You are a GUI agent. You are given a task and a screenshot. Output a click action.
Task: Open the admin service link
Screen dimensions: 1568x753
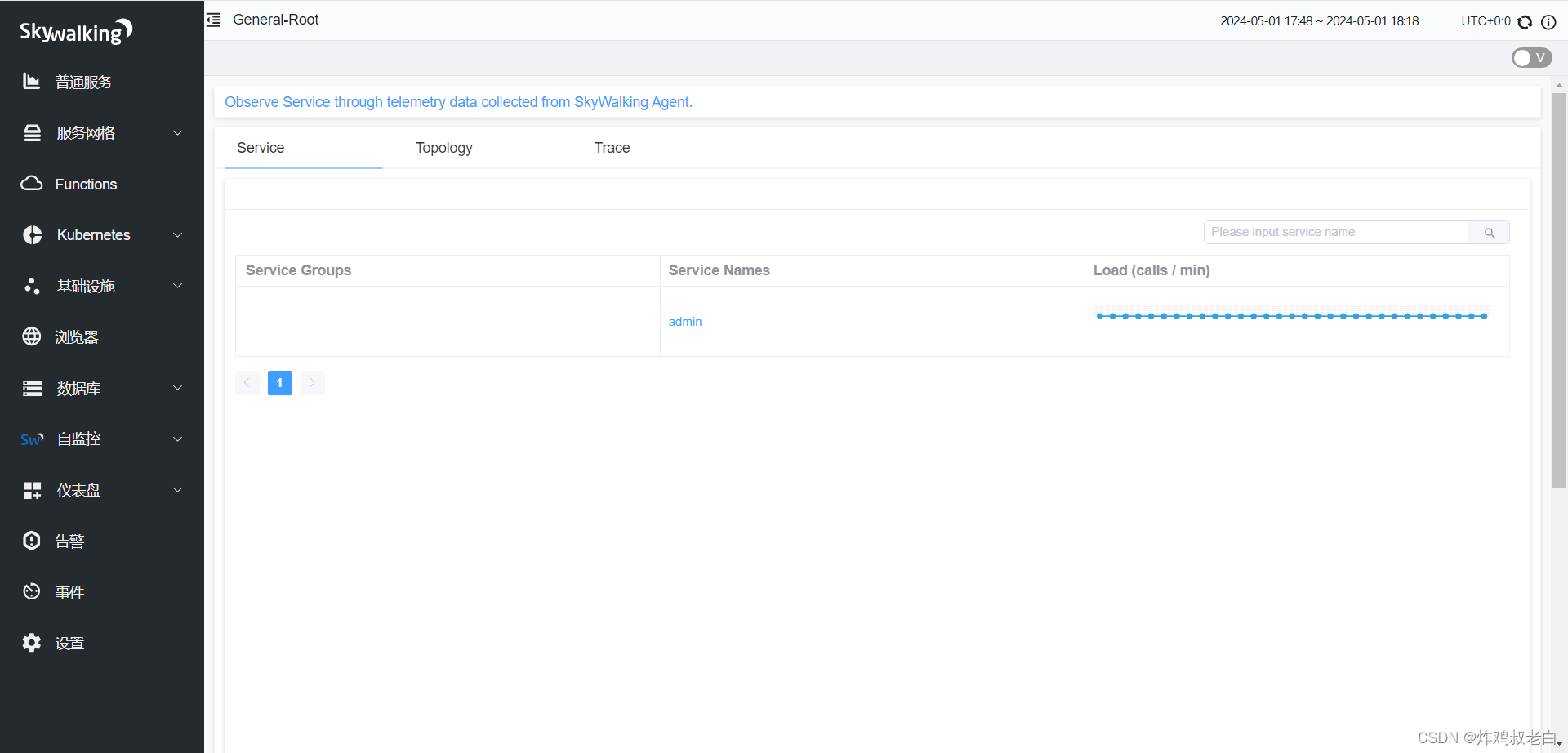tap(685, 322)
